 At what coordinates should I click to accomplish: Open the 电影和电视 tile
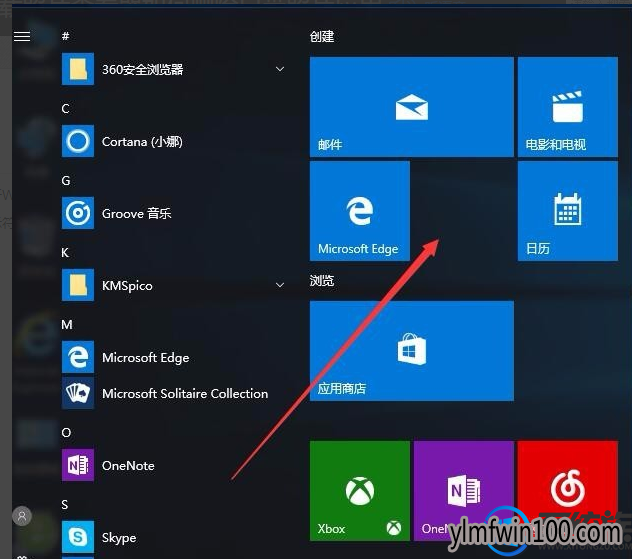pyautogui.click(x=568, y=107)
